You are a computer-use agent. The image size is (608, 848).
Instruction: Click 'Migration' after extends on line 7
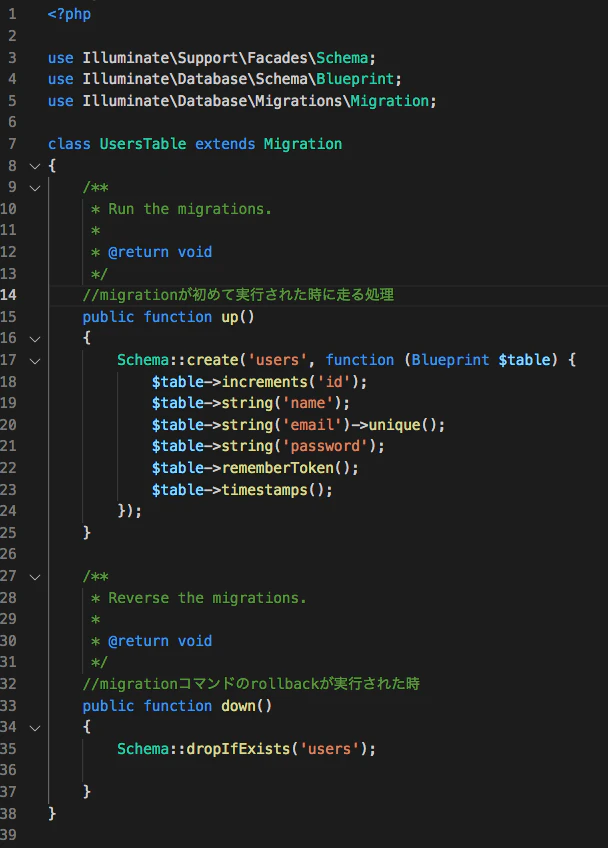(x=303, y=144)
